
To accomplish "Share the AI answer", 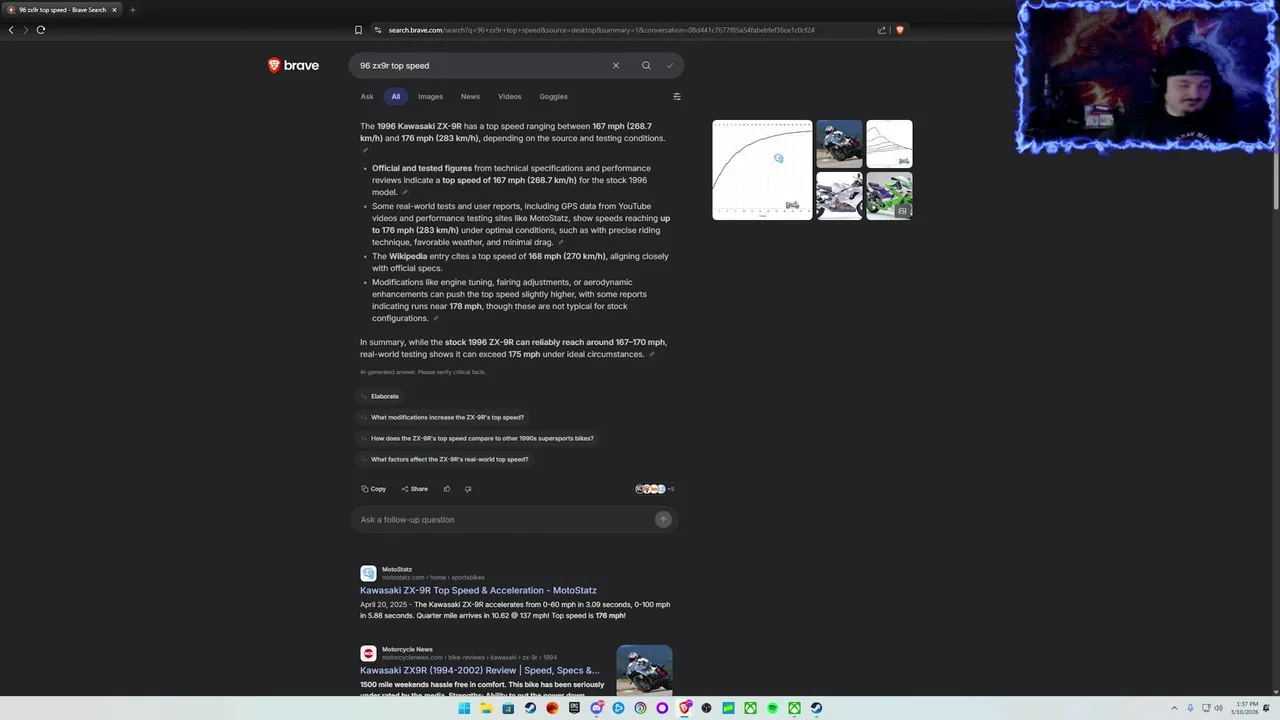I will click(415, 489).
